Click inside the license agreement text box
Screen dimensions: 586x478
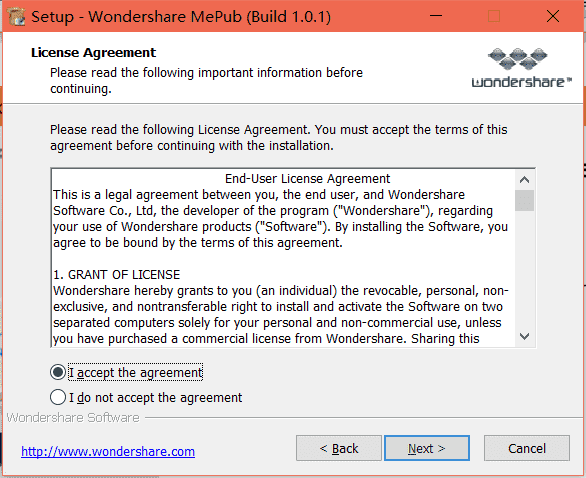tap(283, 258)
